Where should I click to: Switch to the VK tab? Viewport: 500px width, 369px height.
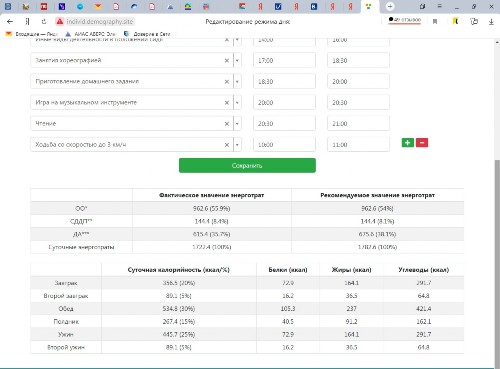pyautogui.click(x=314, y=6)
